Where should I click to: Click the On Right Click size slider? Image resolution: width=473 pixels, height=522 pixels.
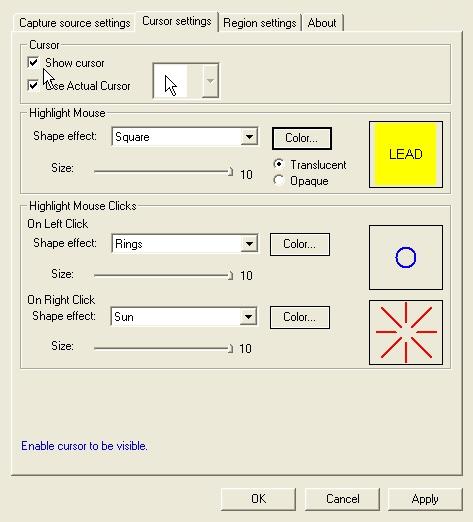(x=163, y=348)
